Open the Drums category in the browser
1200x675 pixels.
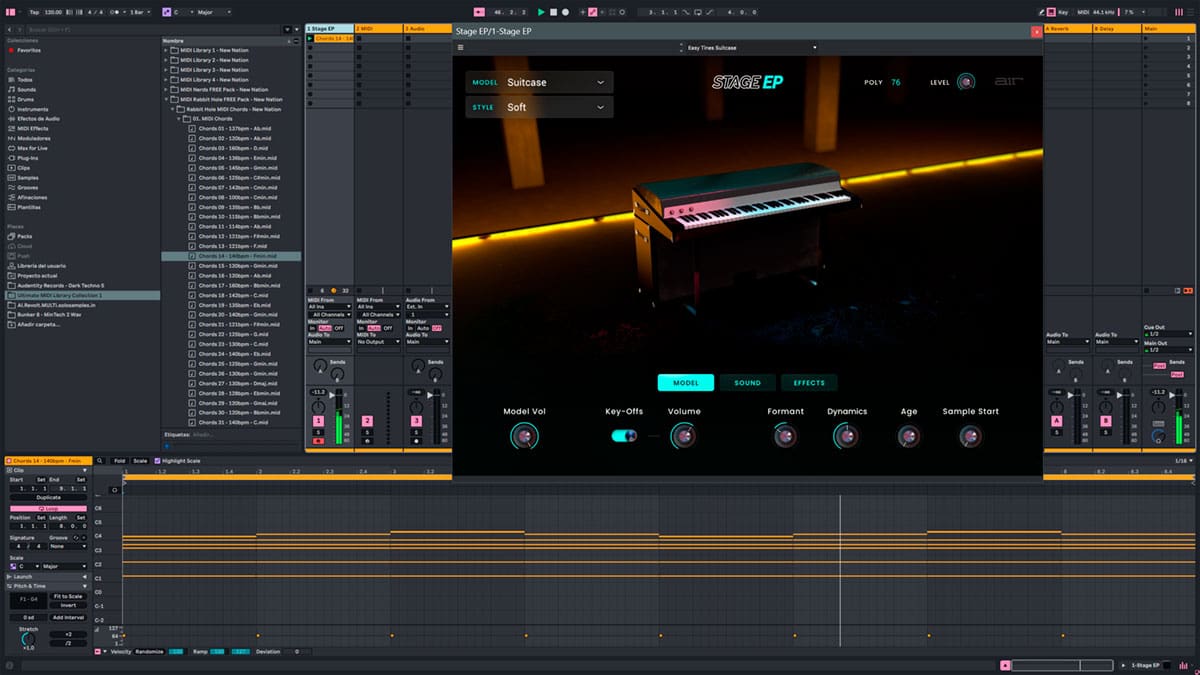[x=26, y=99]
